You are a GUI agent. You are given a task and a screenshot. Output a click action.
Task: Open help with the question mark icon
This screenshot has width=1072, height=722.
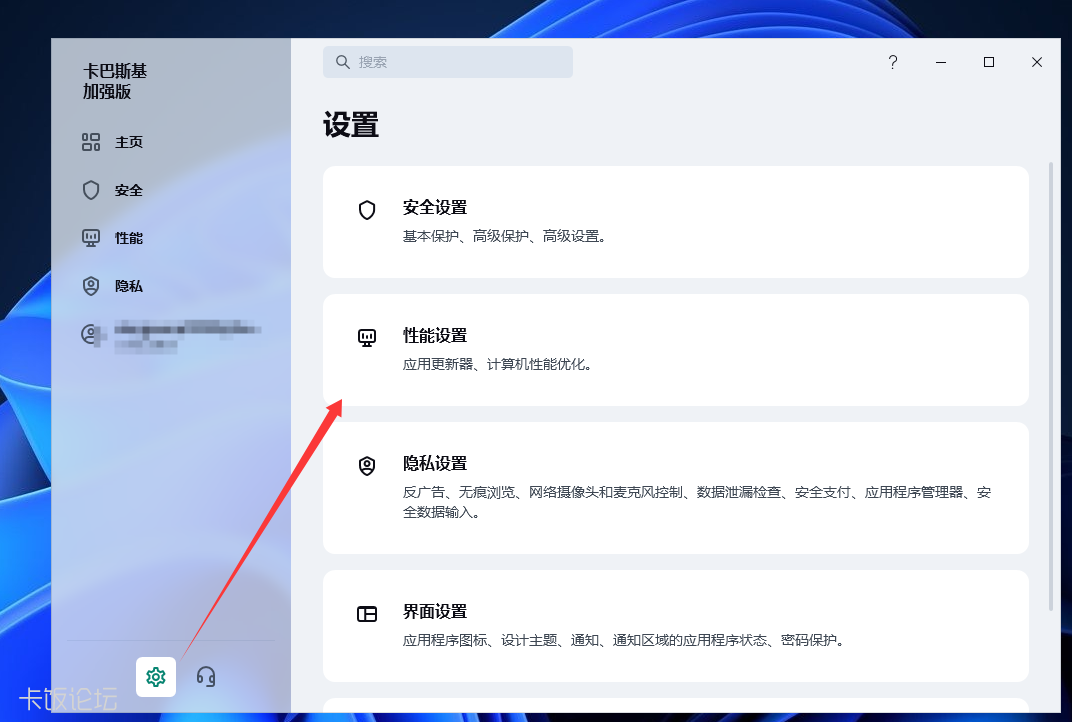click(x=893, y=62)
